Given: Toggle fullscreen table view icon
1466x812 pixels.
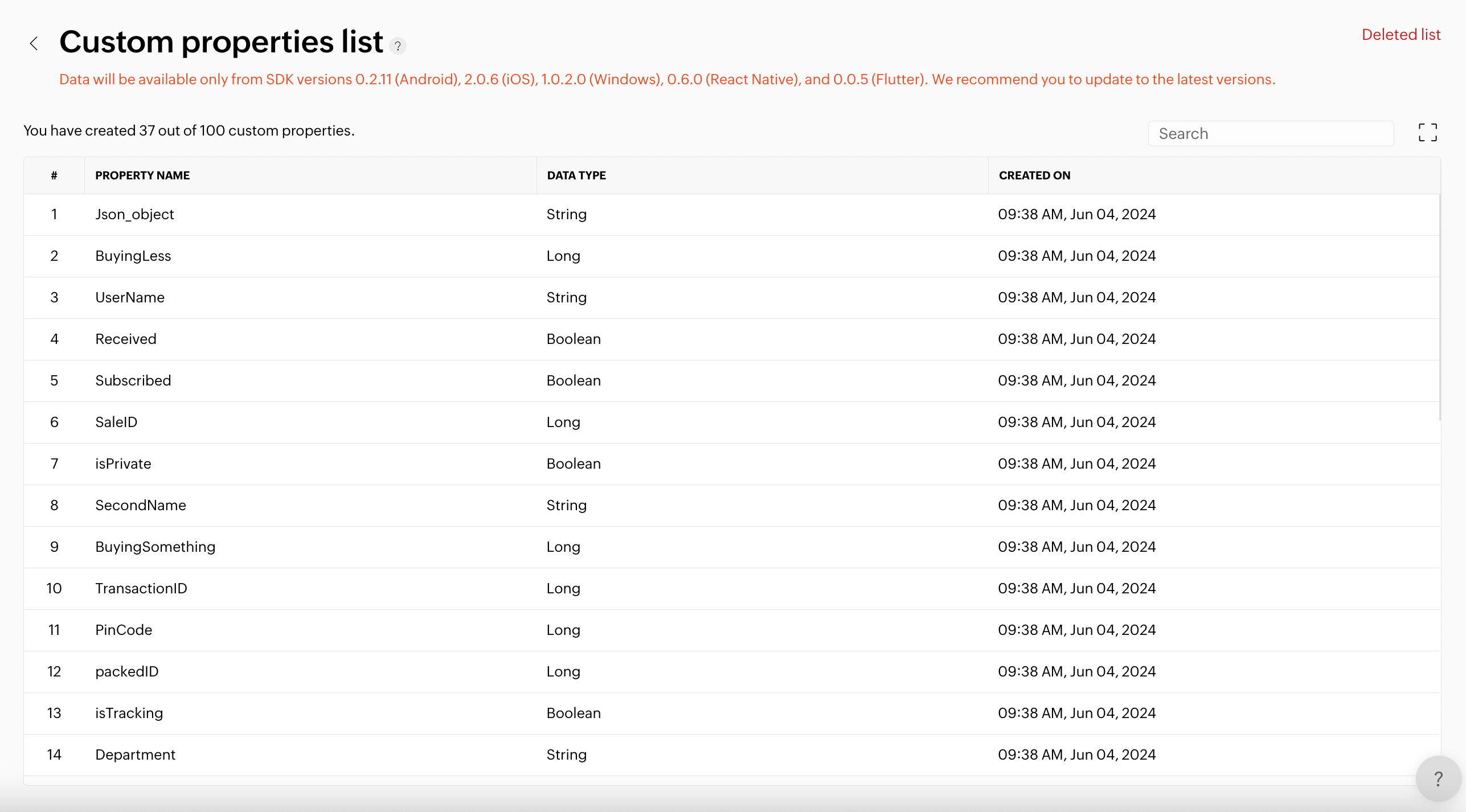Looking at the screenshot, I should coord(1427,133).
